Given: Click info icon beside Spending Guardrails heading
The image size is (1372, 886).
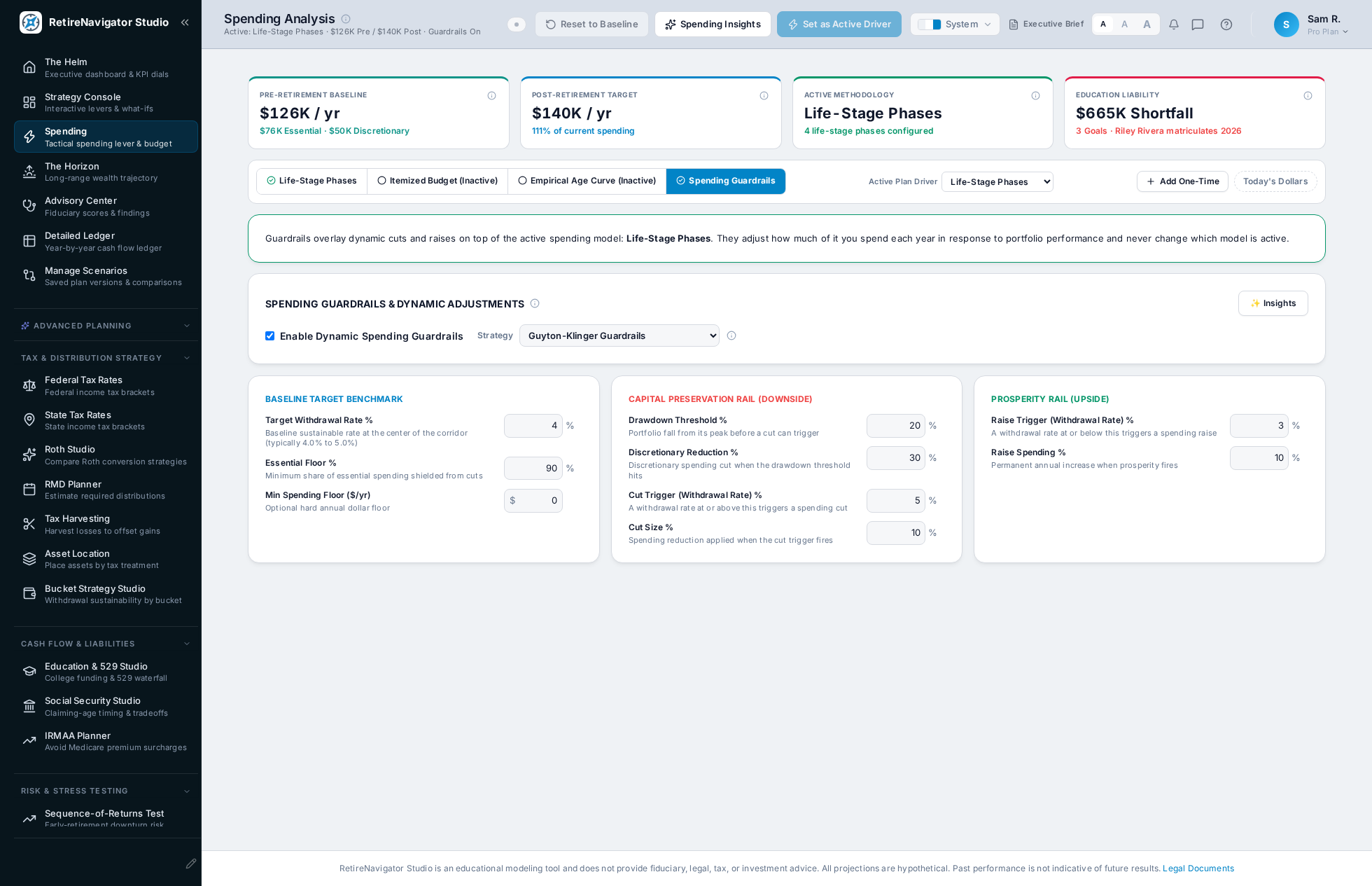Looking at the screenshot, I should [535, 303].
